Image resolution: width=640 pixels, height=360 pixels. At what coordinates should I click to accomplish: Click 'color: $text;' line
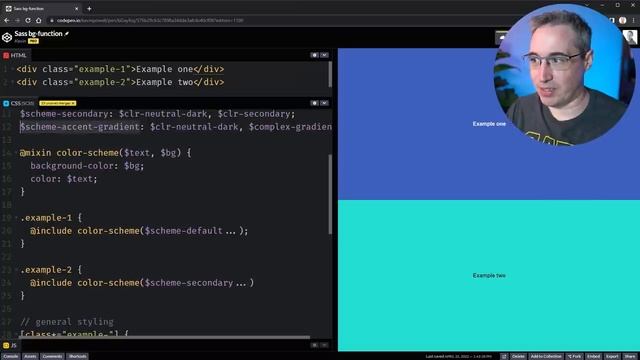64,179
